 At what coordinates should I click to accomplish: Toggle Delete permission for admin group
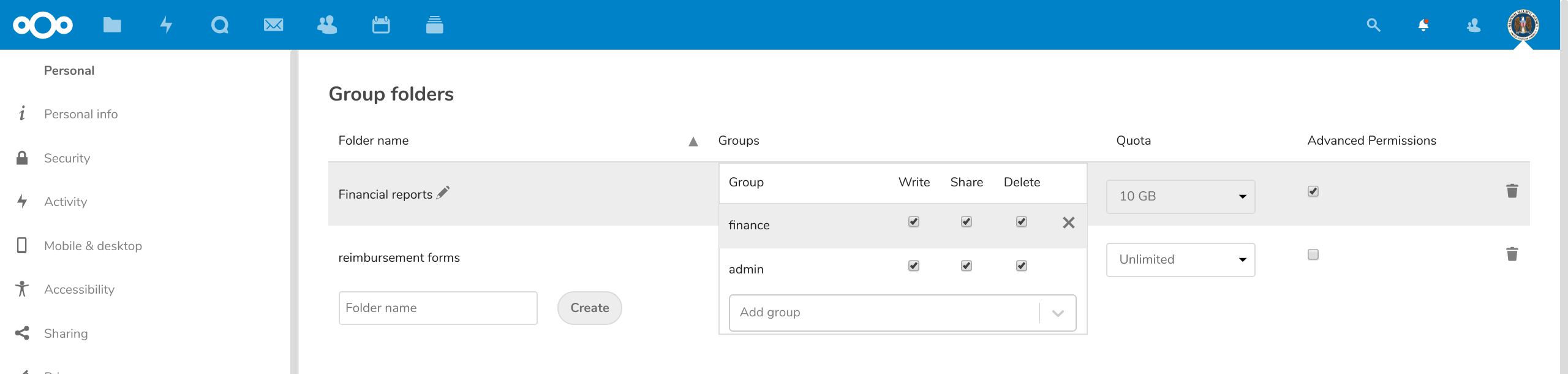point(1022,265)
